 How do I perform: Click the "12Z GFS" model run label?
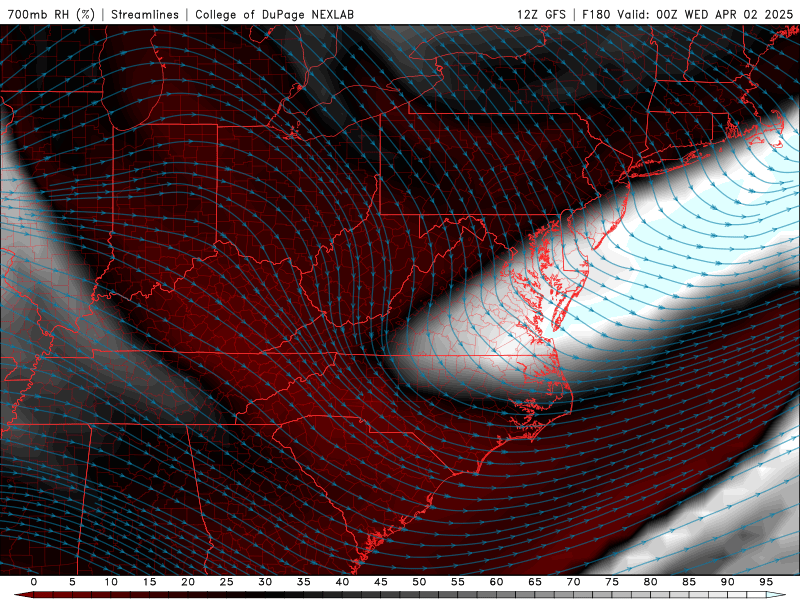tap(541, 14)
